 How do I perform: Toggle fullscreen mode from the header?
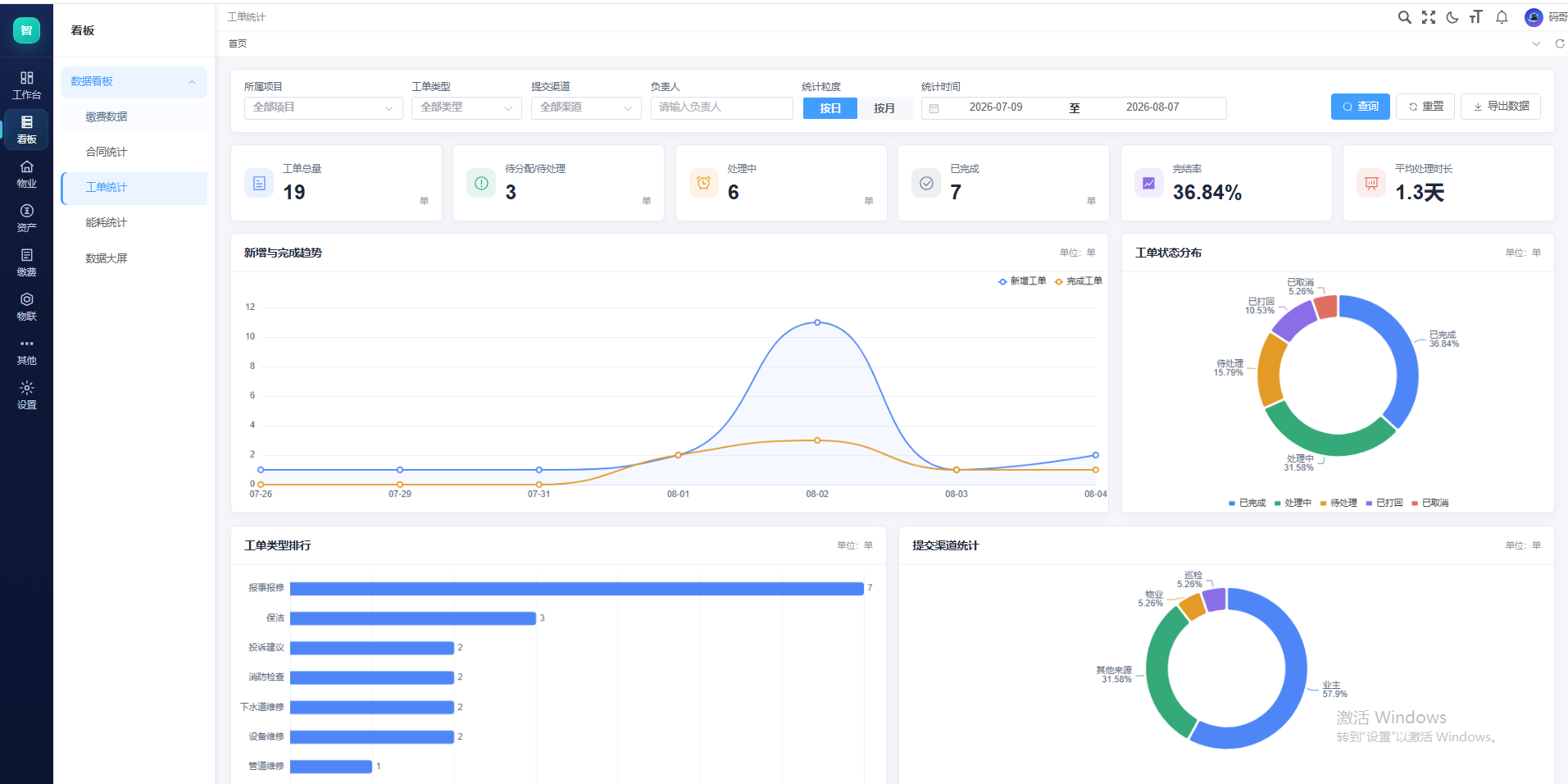point(1429,17)
